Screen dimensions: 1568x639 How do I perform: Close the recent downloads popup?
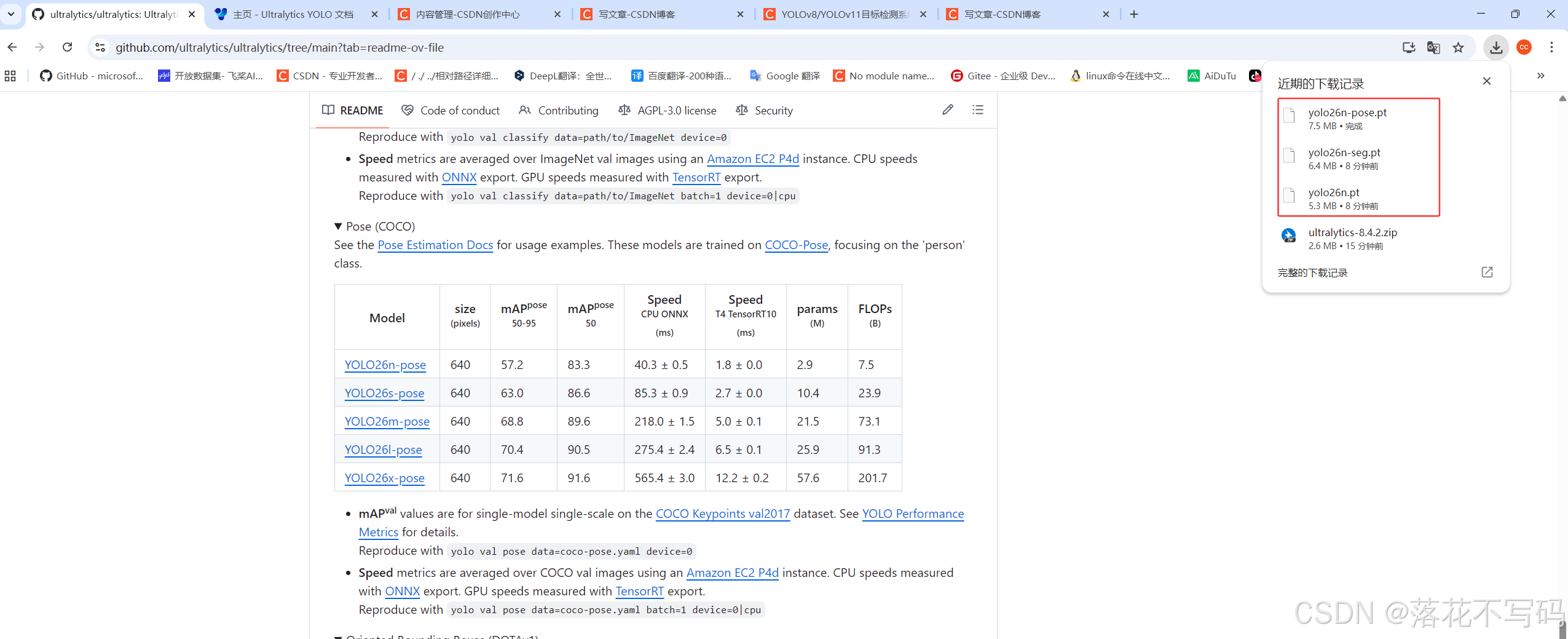click(x=1486, y=81)
